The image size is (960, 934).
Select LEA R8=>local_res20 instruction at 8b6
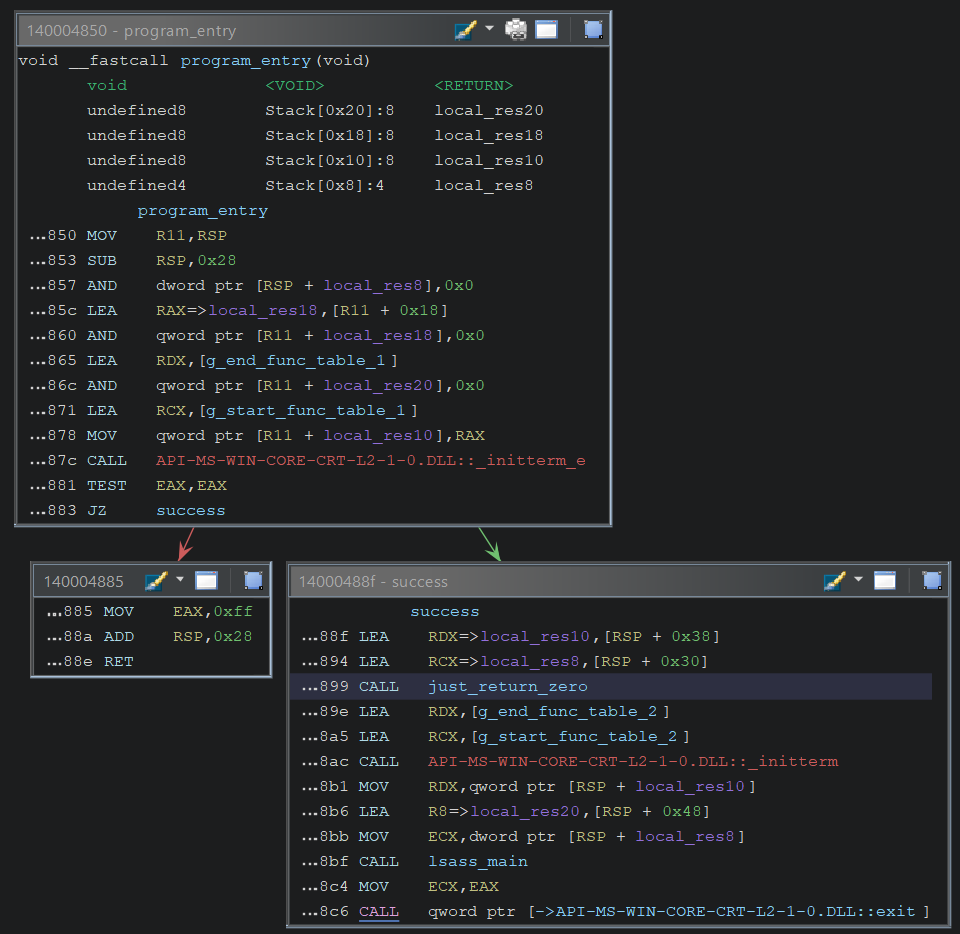[x=506, y=812]
